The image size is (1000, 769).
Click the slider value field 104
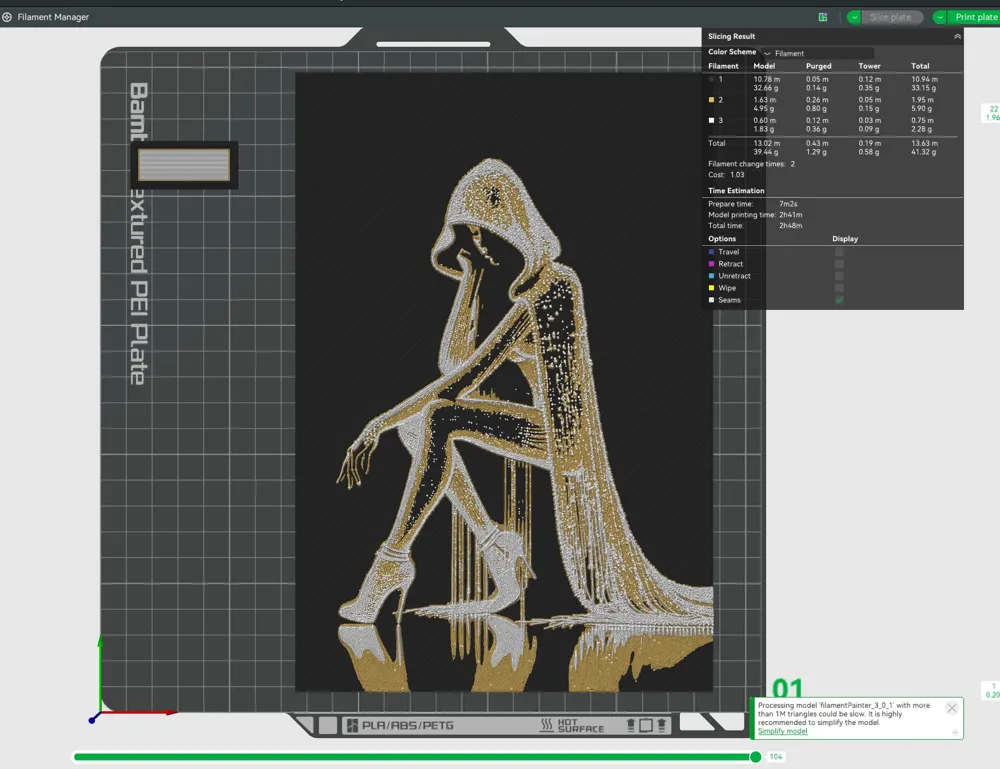click(776, 757)
